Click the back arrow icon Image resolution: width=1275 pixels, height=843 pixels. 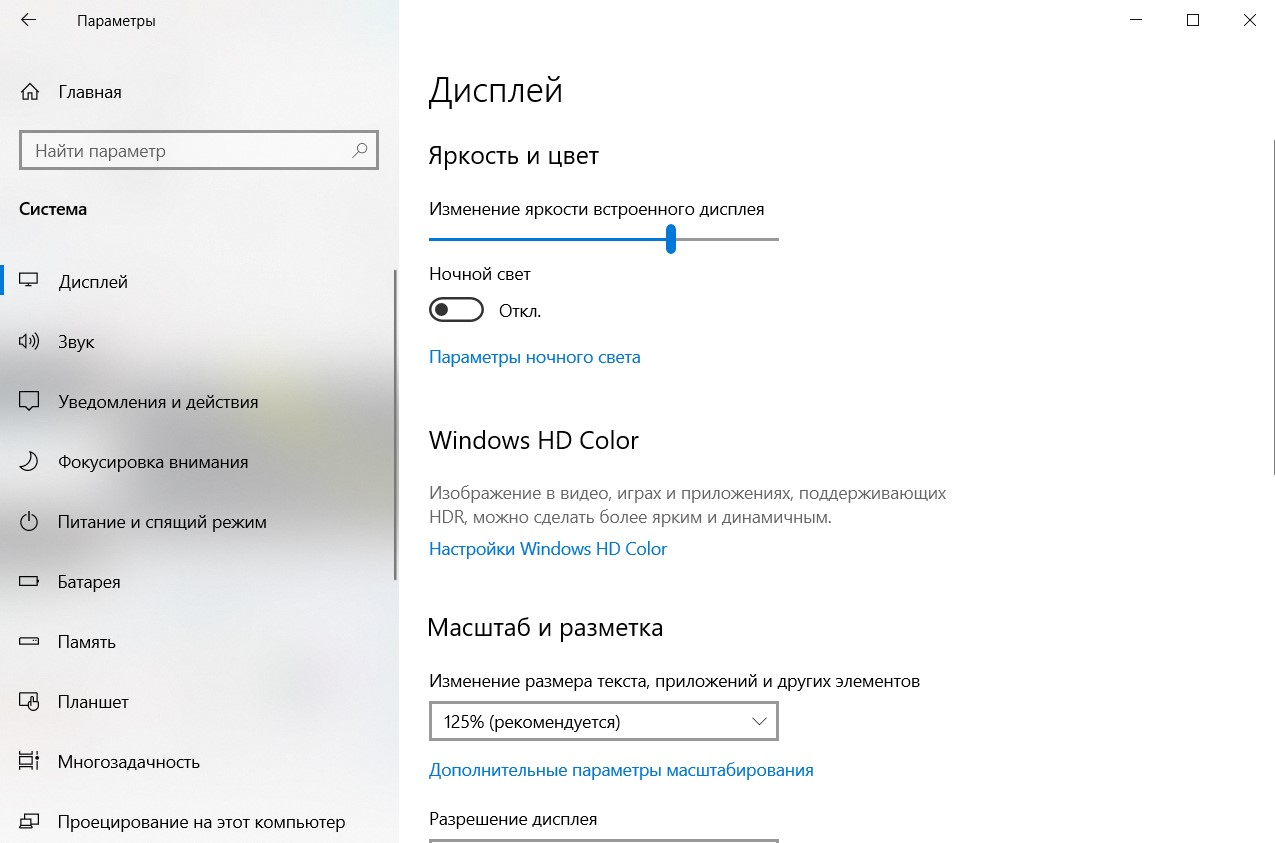(28, 20)
